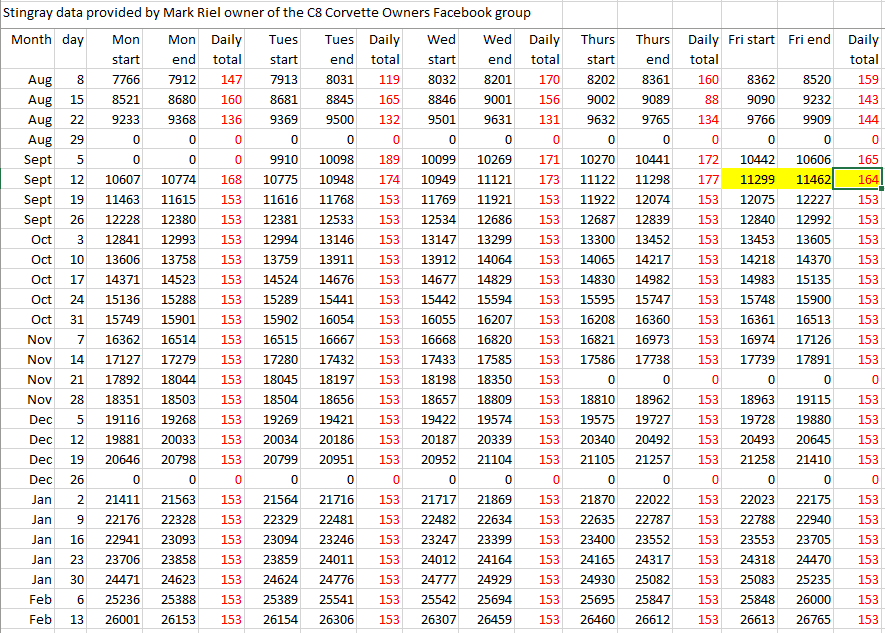Select the last Fri end value 26765
This screenshot has height=633, width=885.
[810, 619]
